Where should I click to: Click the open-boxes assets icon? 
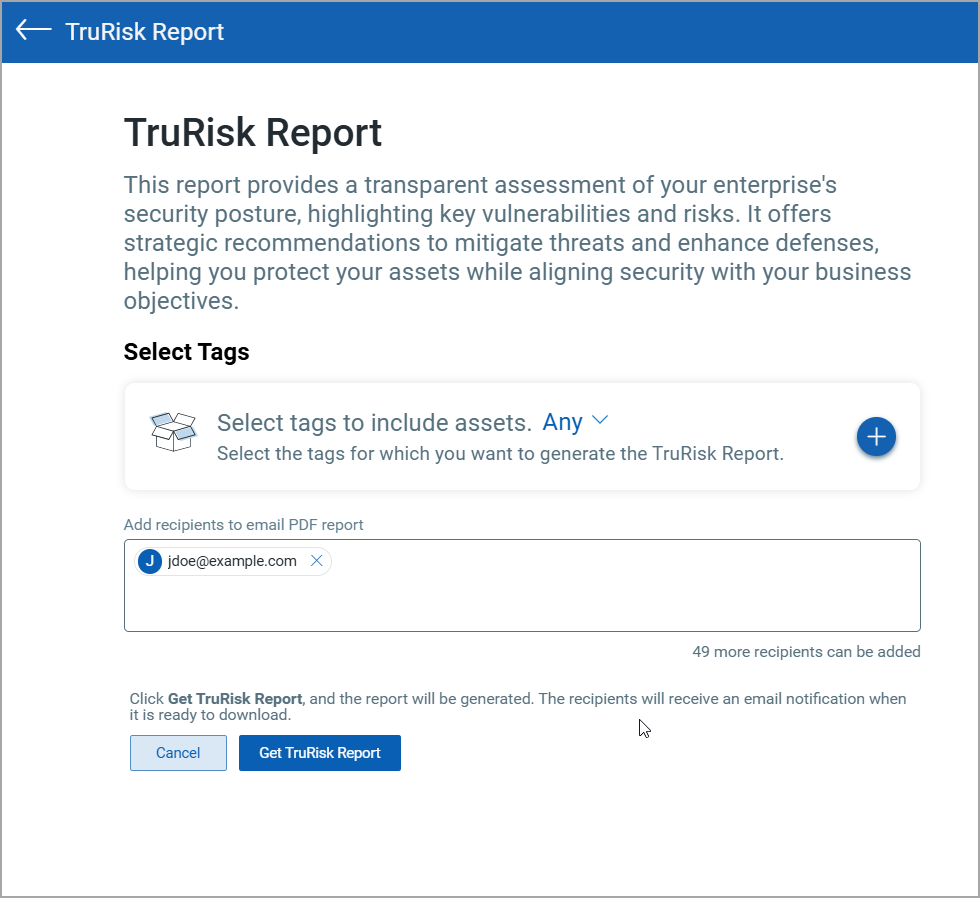173,431
